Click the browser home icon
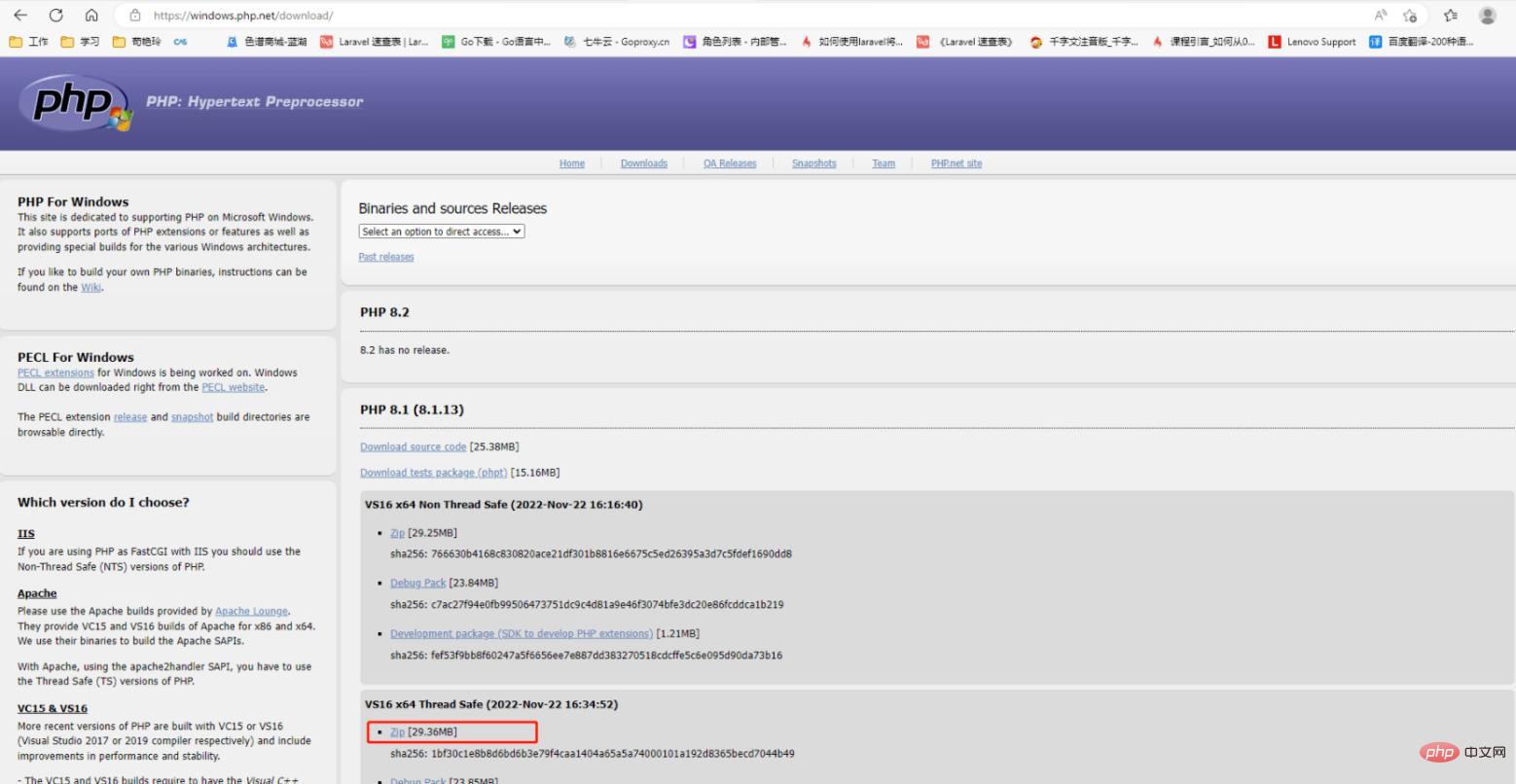This screenshot has height=784, width=1516. [91, 15]
